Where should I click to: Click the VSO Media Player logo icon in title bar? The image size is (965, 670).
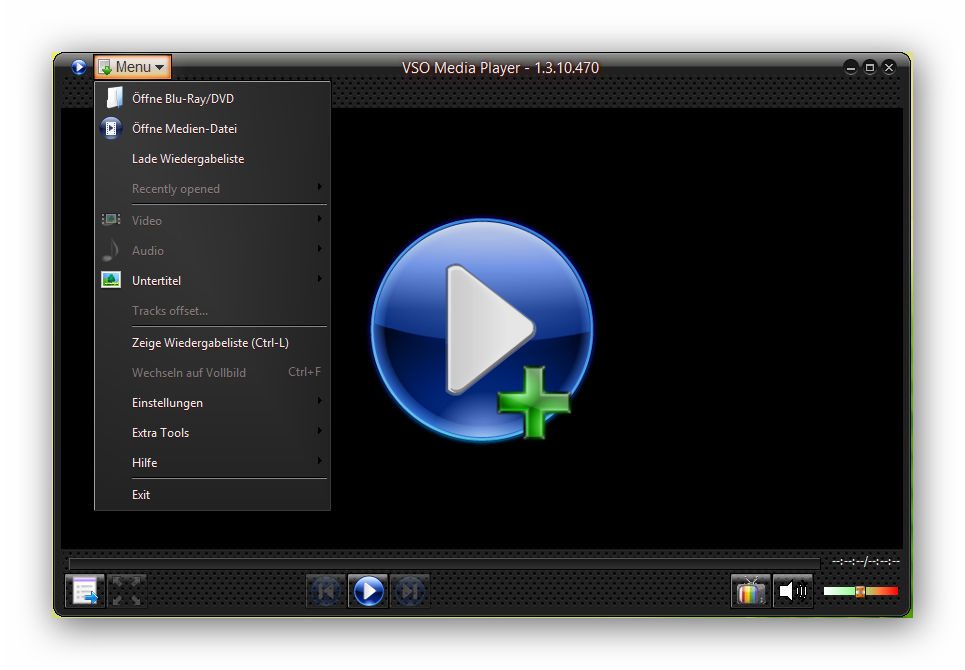click(79, 66)
